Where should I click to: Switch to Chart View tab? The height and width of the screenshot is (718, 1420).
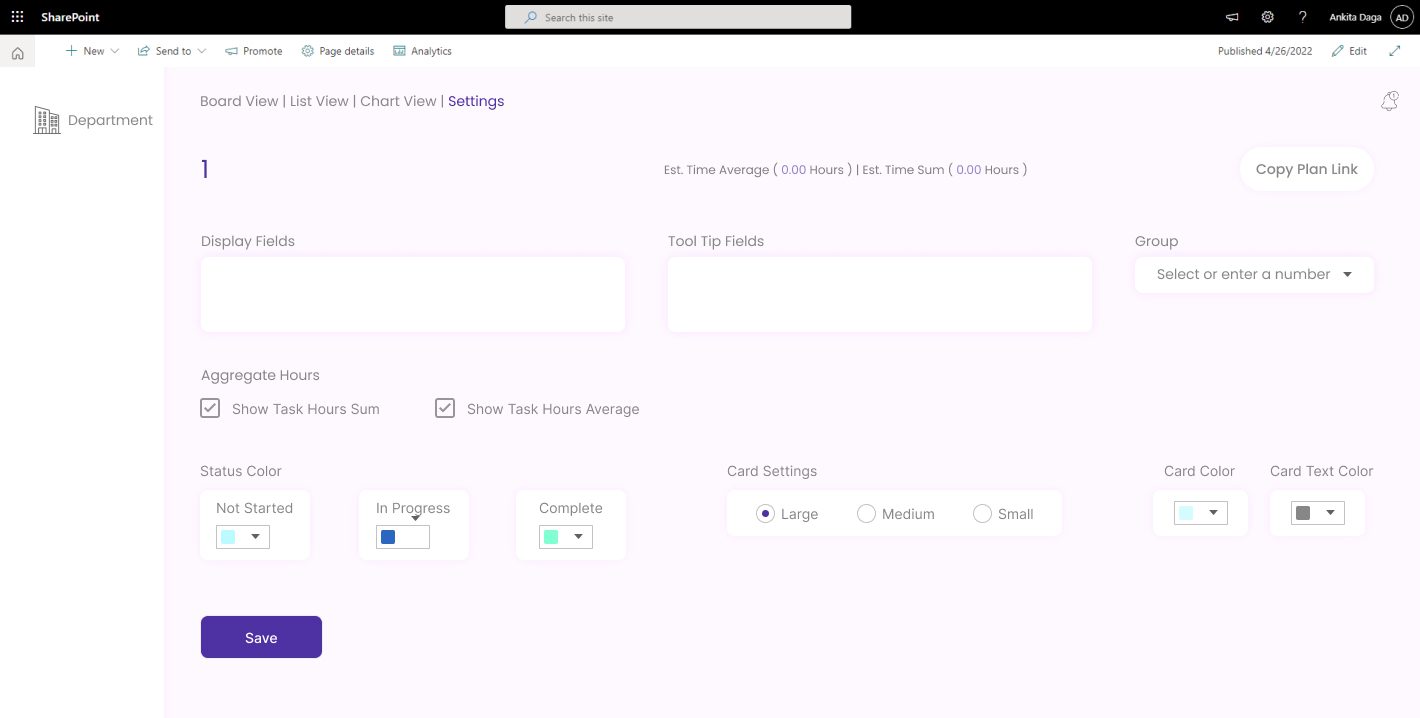coord(398,101)
